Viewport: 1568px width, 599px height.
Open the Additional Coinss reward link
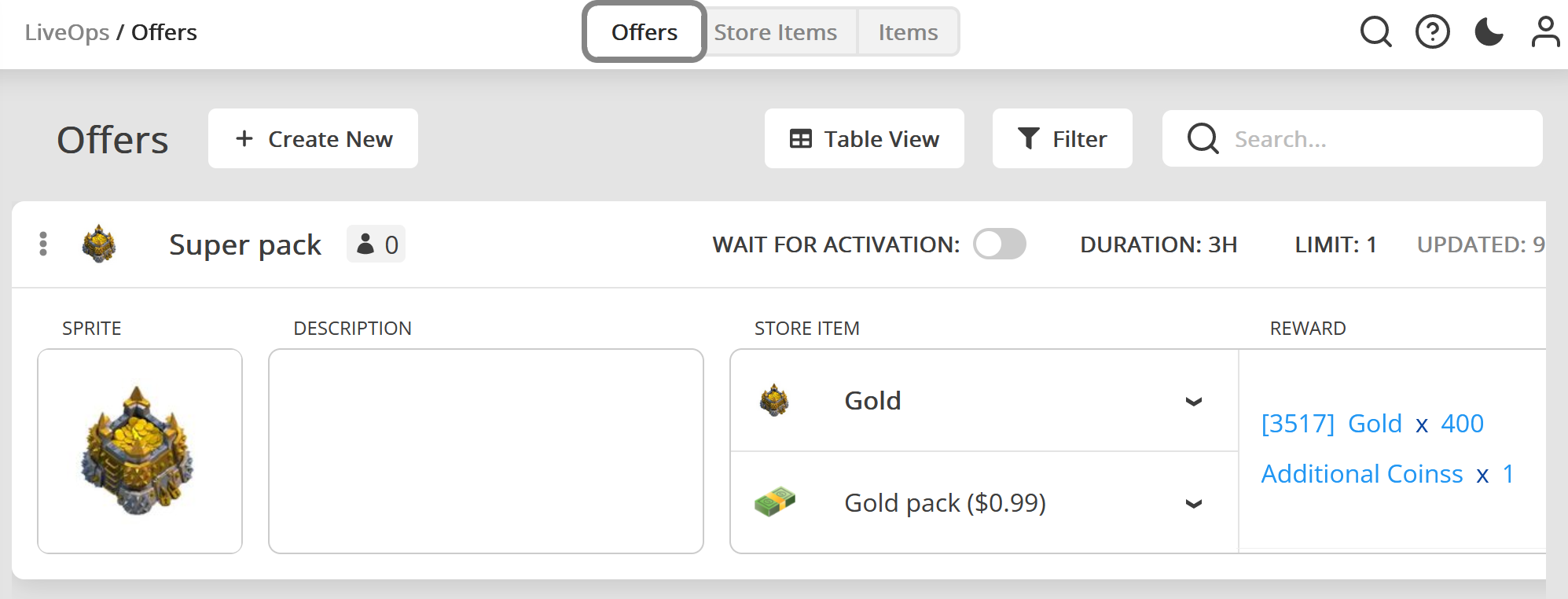(1361, 473)
